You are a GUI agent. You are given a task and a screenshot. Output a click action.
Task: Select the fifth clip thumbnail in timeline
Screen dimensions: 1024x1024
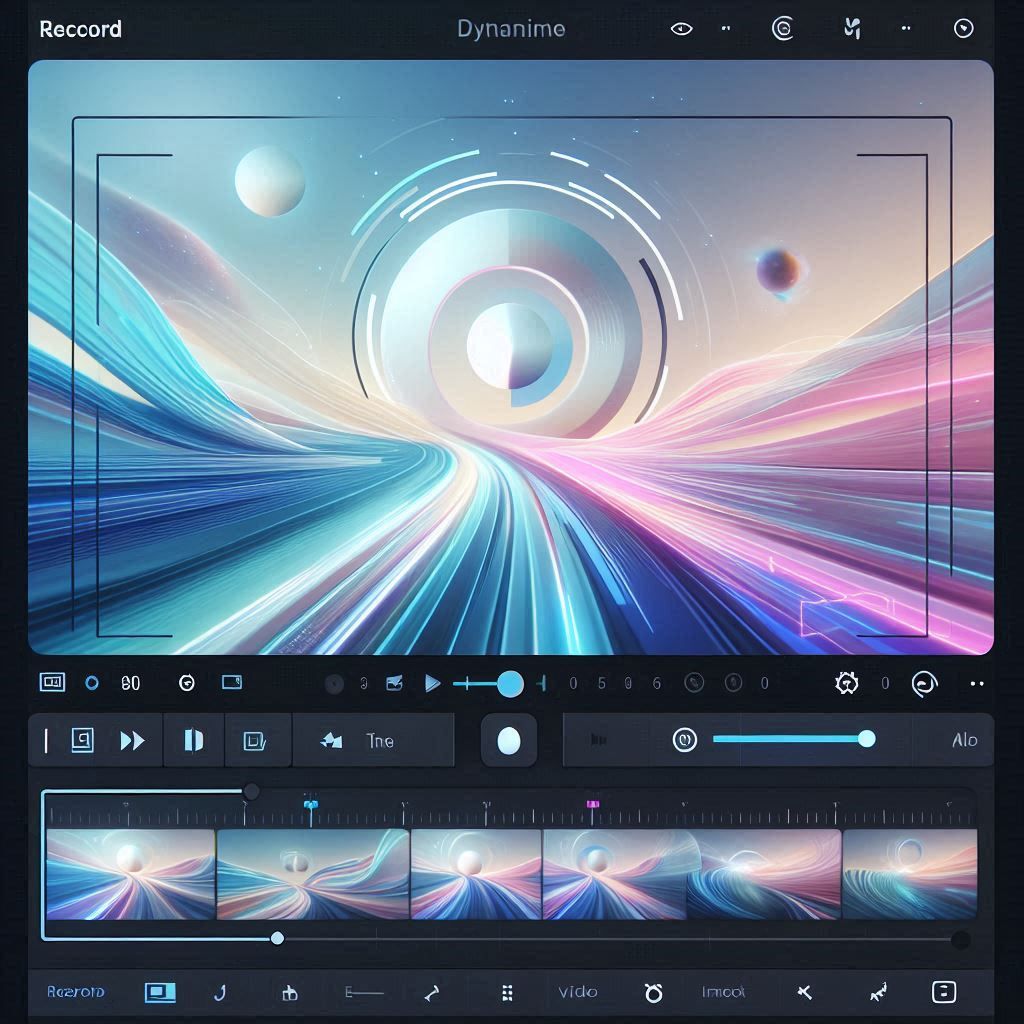(765, 874)
